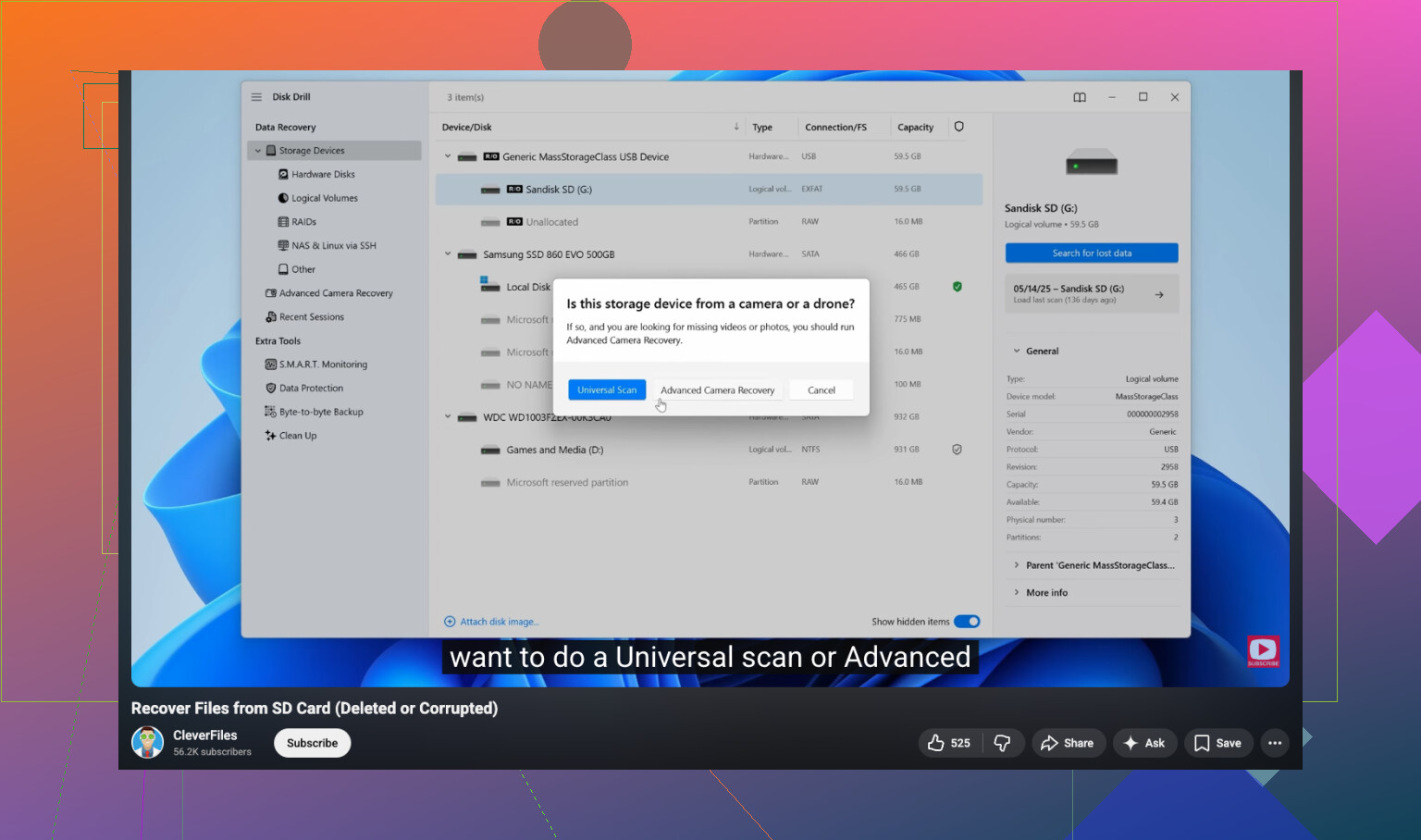Screen dimensions: 1421x840
Task: Click the Byte-to-byte Backup icon
Action: pyautogui.click(x=271, y=412)
